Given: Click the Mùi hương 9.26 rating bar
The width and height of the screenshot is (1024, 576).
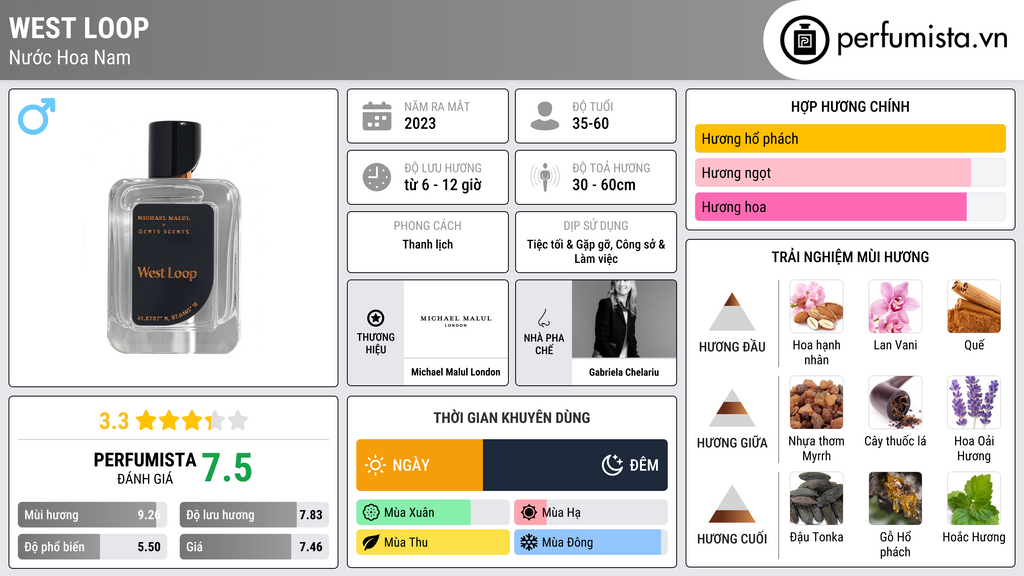Looking at the screenshot, I should [92, 515].
